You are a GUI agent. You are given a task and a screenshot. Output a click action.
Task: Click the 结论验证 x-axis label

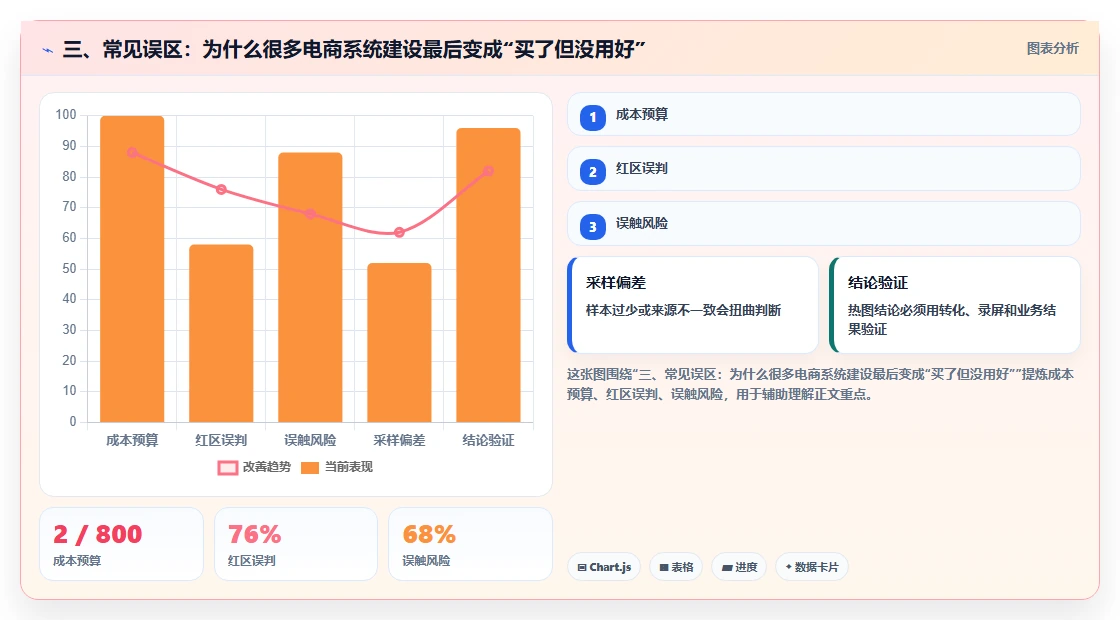[489, 440]
